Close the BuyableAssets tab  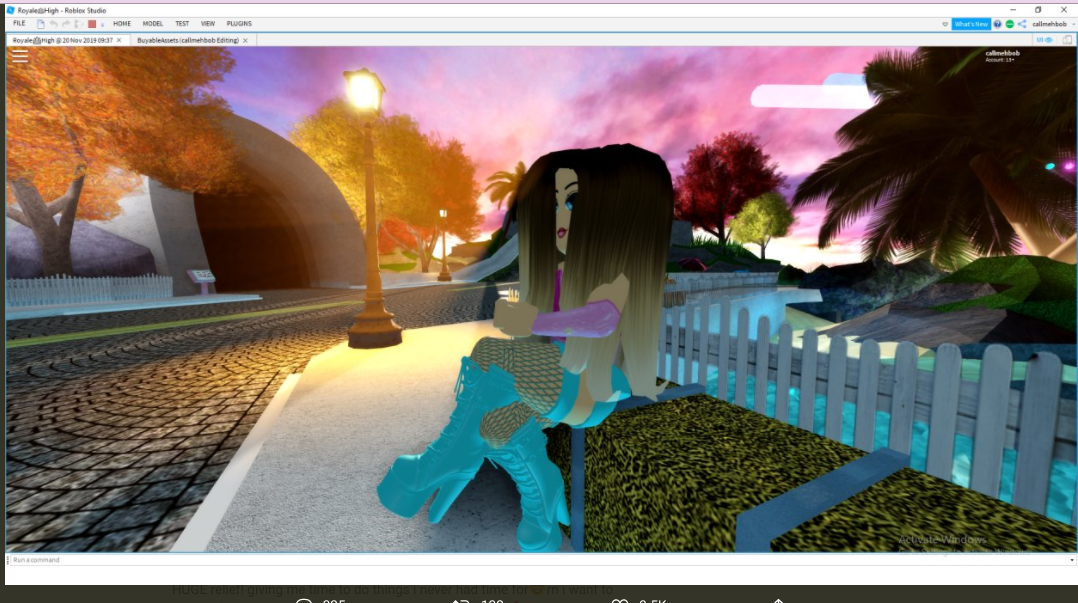245,41
